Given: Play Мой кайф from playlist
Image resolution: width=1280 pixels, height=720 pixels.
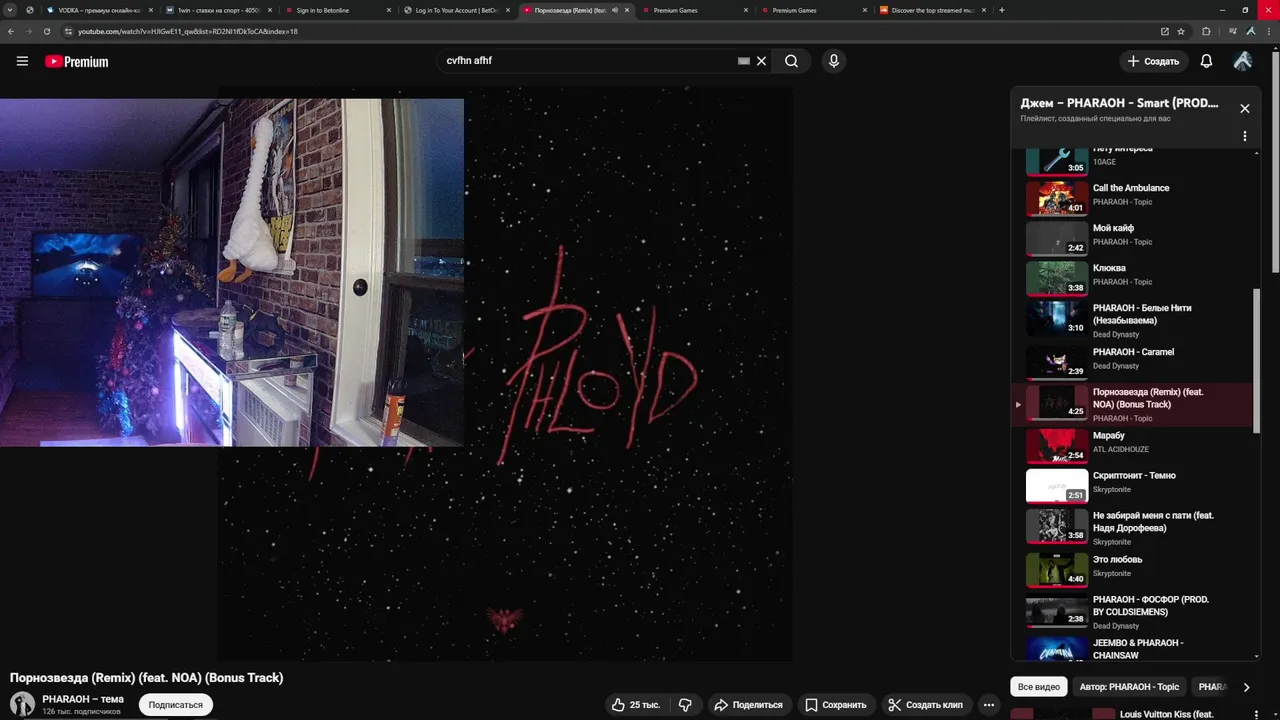Looking at the screenshot, I should [1133, 238].
